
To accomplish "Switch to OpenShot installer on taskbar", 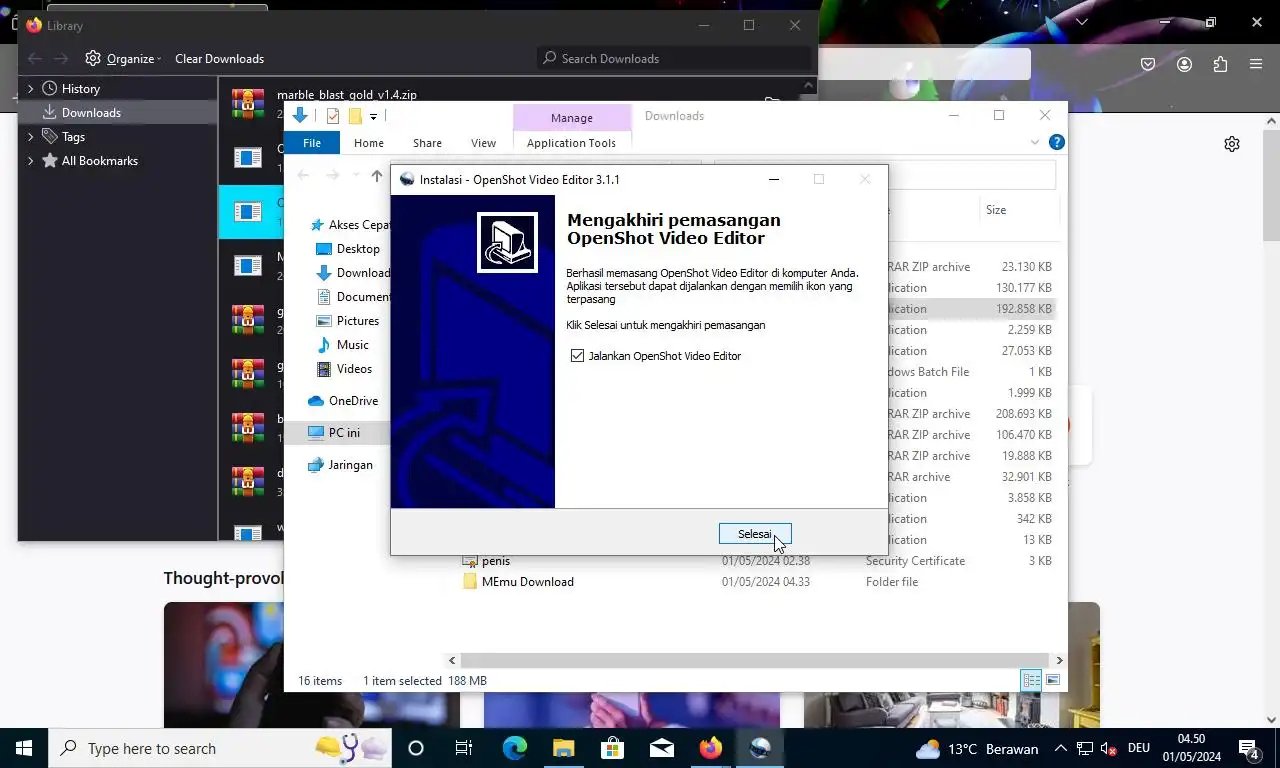I will (x=760, y=748).
